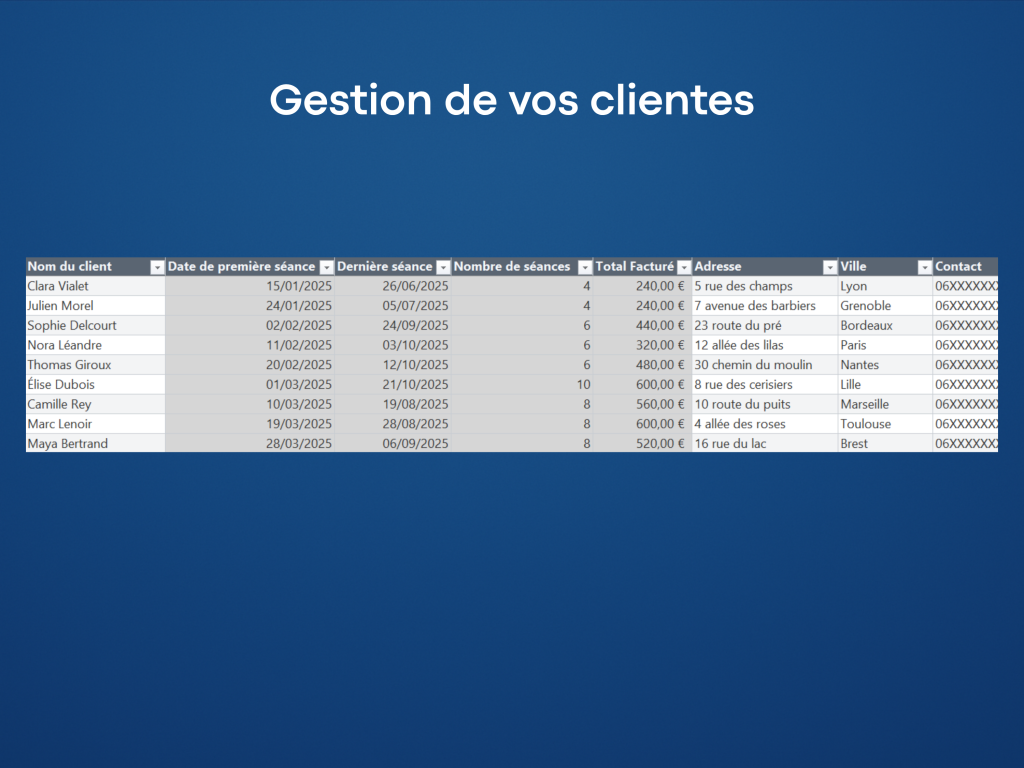Screen dimensions: 1024x768
Task: Click the Contact column header
Action: click(x=965, y=266)
